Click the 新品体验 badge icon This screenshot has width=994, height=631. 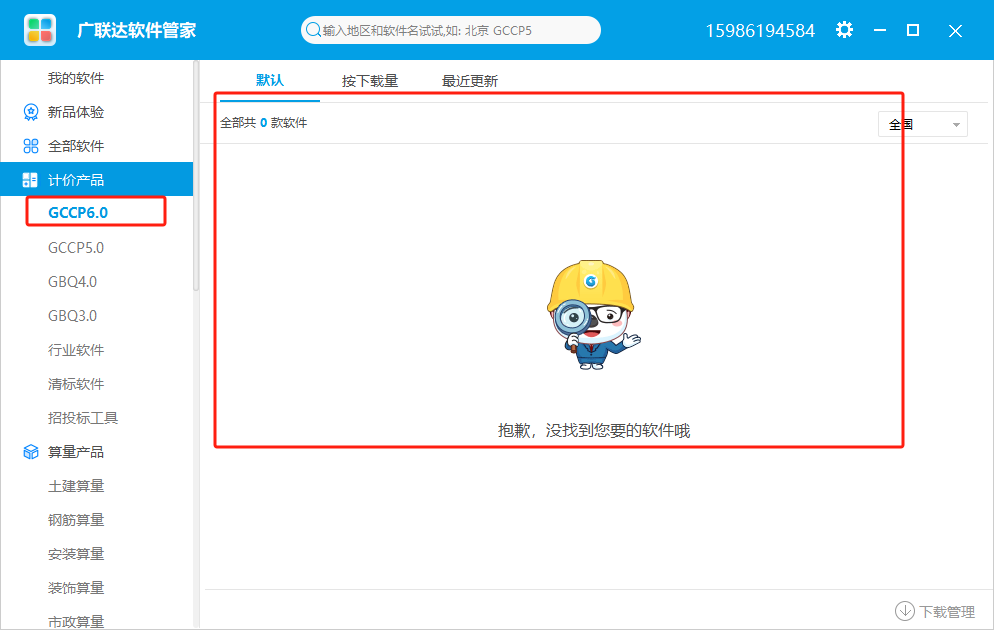(x=30, y=112)
